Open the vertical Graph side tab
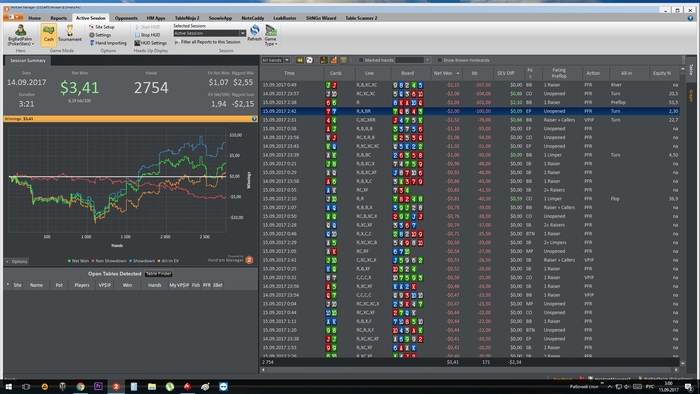The width and height of the screenshot is (700, 394). pyautogui.click(x=691, y=95)
